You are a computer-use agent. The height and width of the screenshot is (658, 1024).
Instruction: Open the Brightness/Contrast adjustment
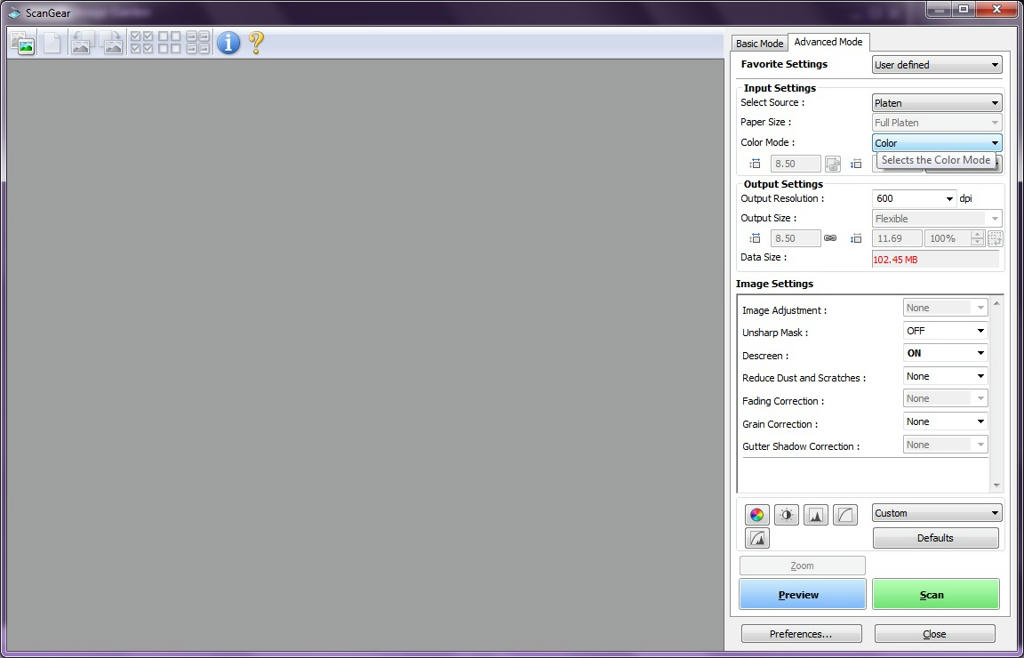tap(787, 515)
